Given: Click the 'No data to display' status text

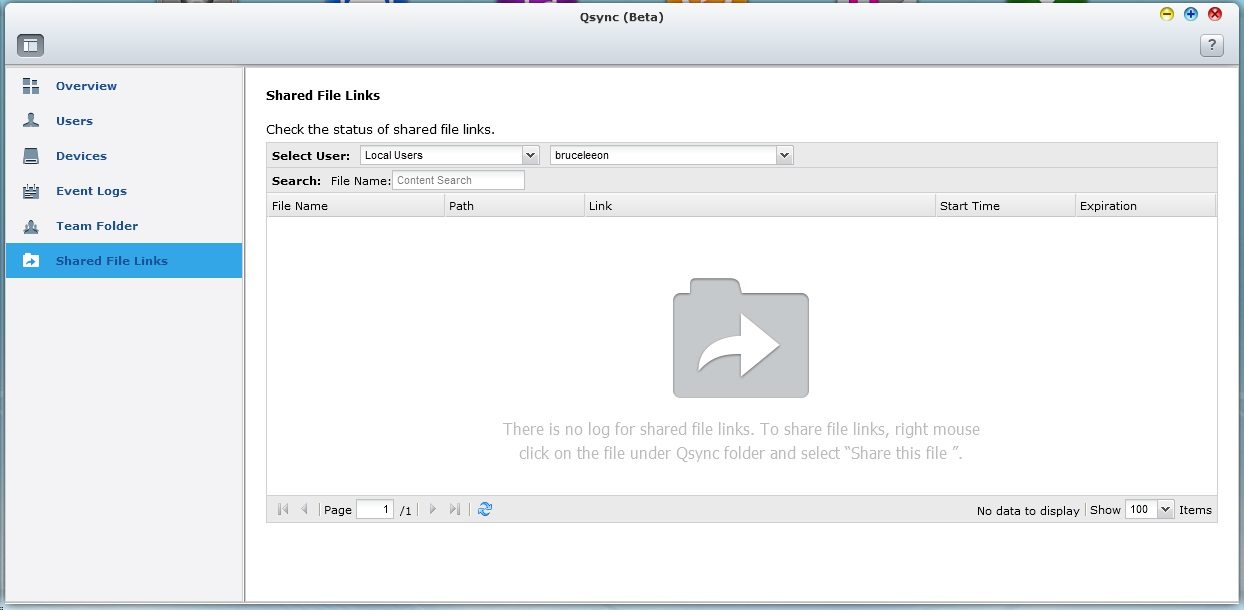Looking at the screenshot, I should point(1028,510).
